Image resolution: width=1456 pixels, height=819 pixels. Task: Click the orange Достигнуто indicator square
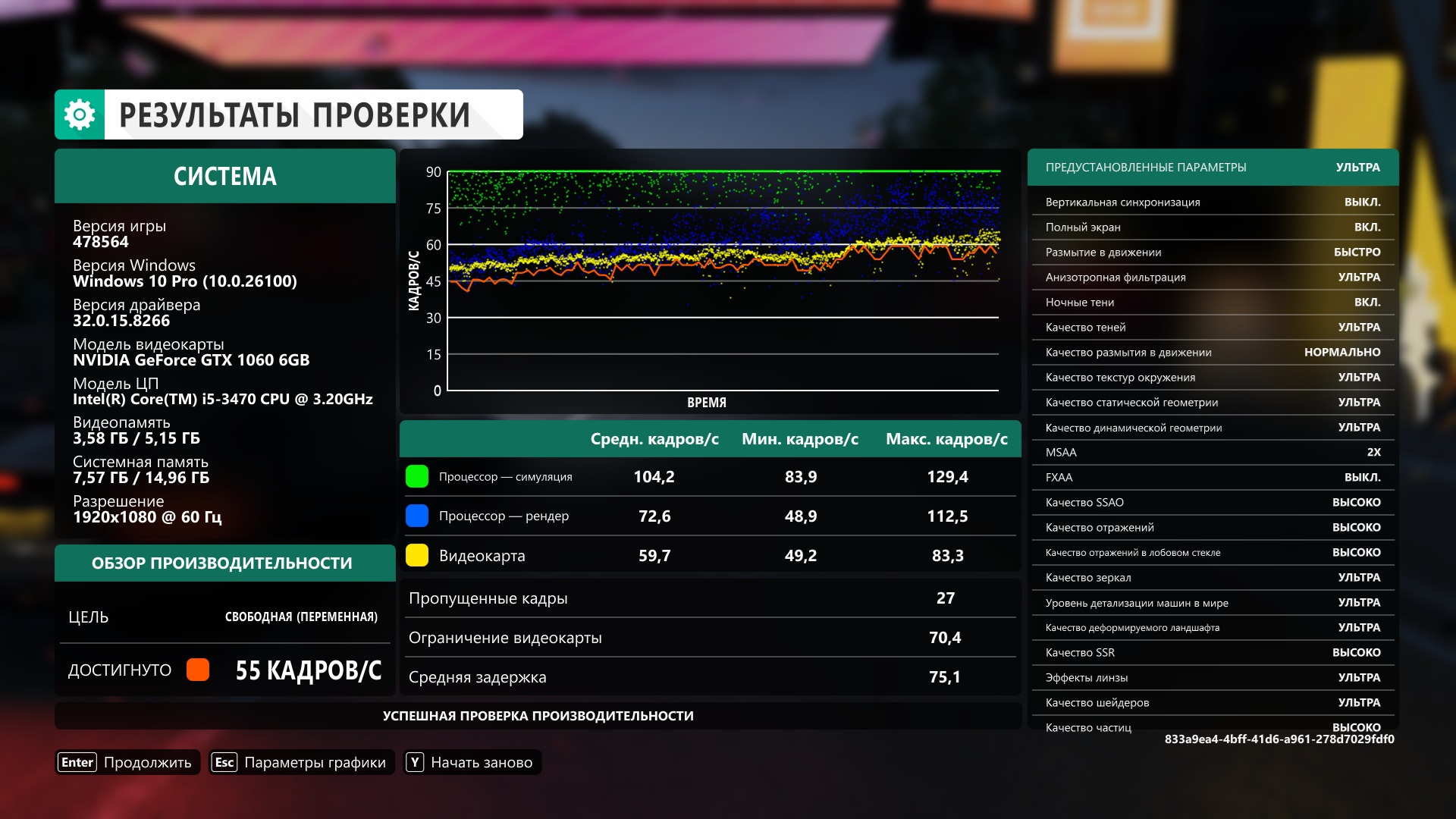pyautogui.click(x=198, y=670)
